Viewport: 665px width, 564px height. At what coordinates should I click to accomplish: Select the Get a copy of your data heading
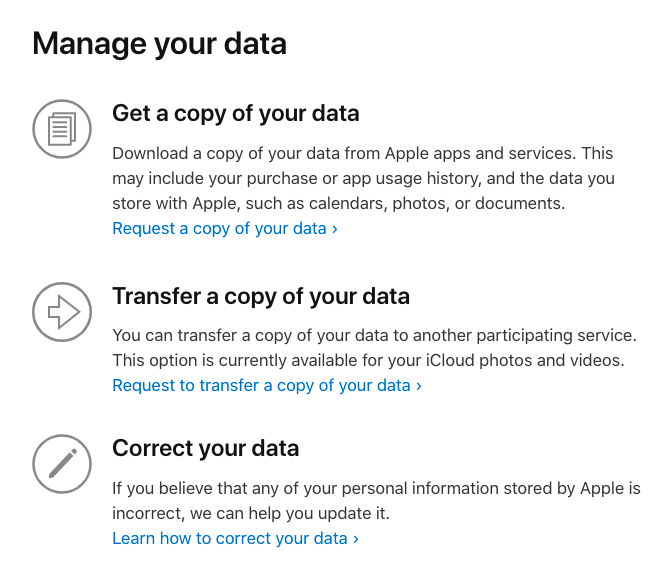[236, 114]
